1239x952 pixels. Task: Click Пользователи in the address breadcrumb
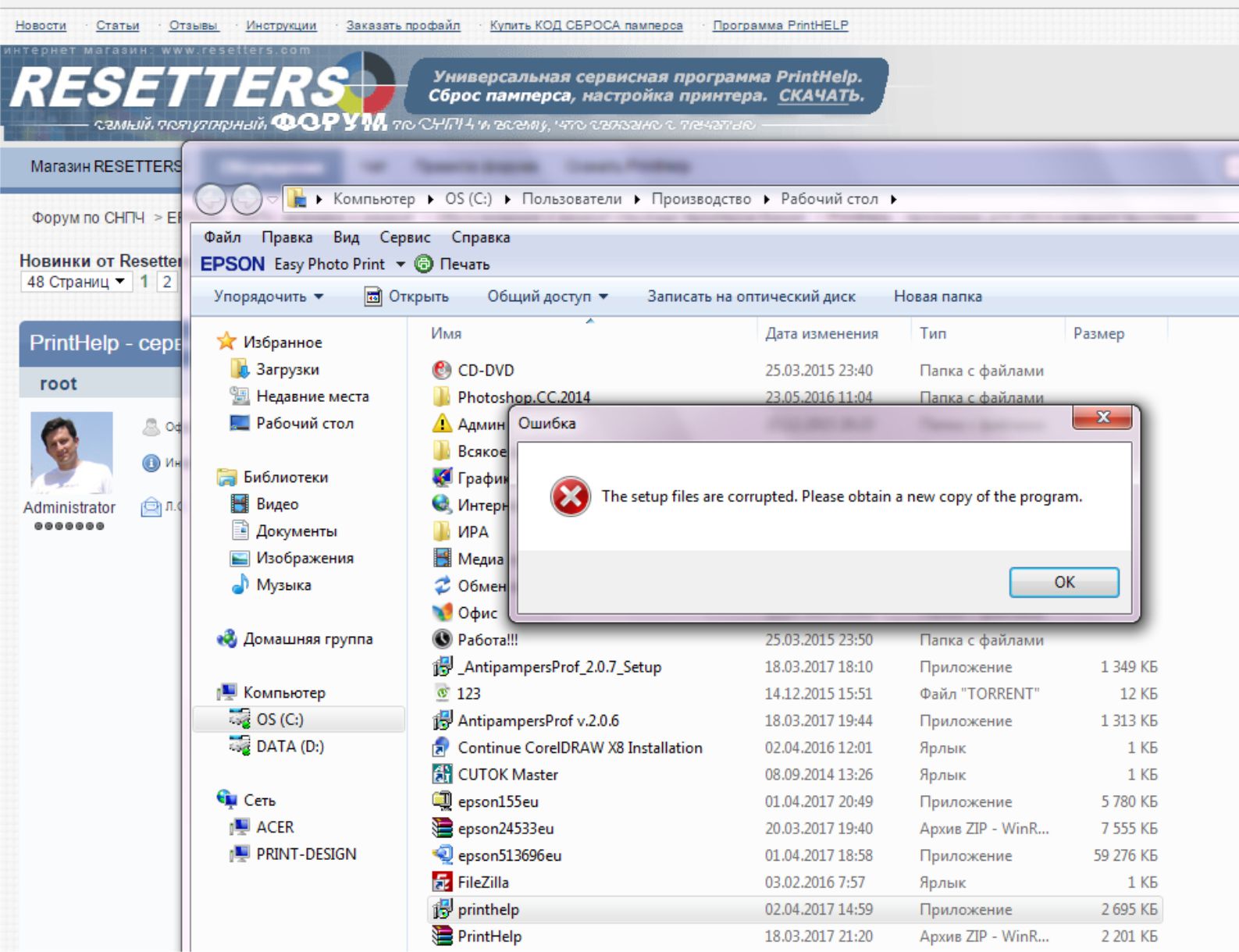pyautogui.click(x=571, y=199)
